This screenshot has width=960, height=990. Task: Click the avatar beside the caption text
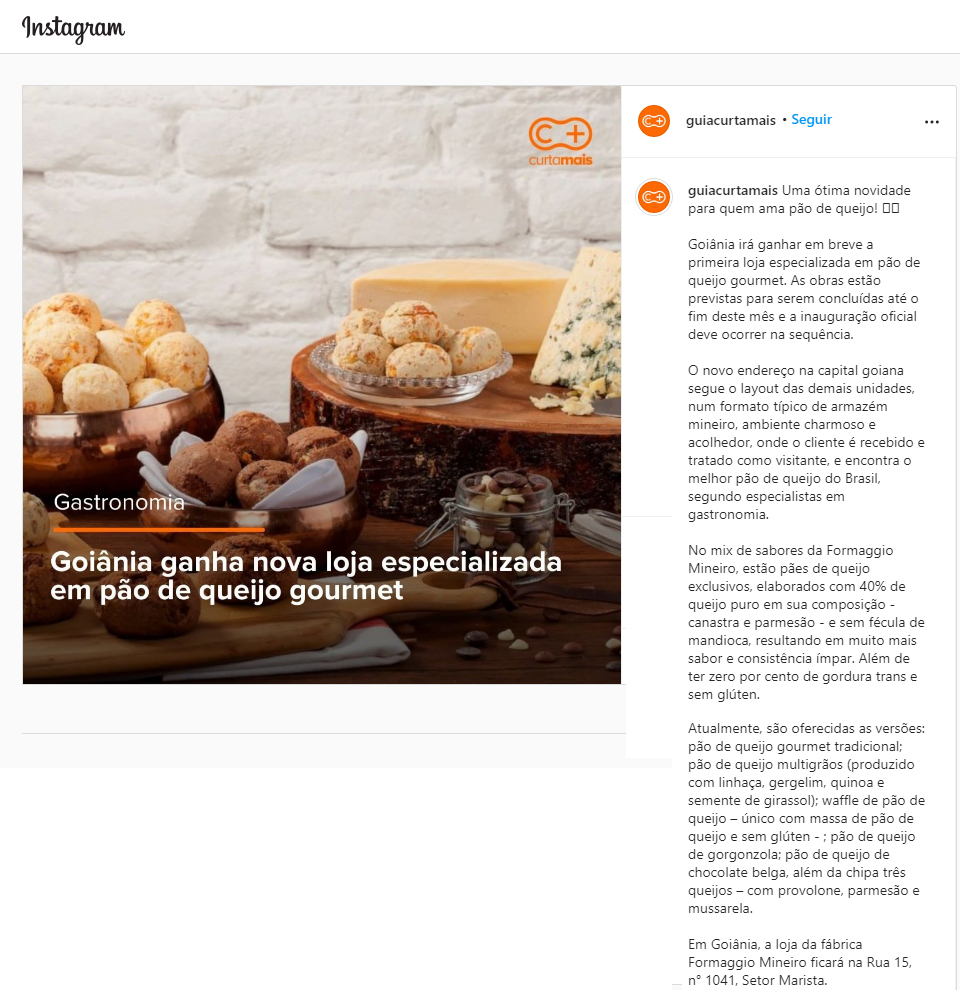tap(654, 197)
